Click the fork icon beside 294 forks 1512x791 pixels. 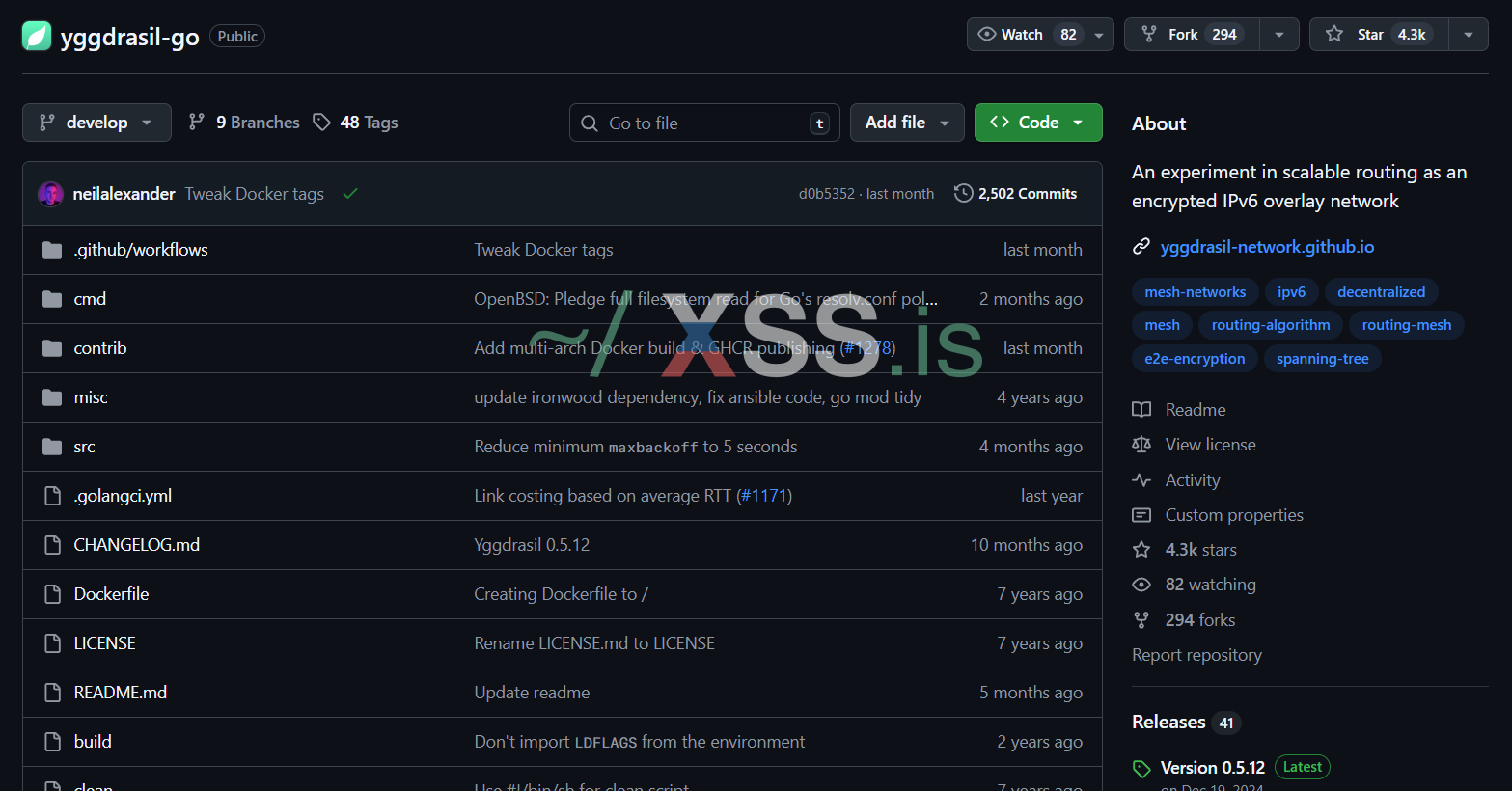1141,620
